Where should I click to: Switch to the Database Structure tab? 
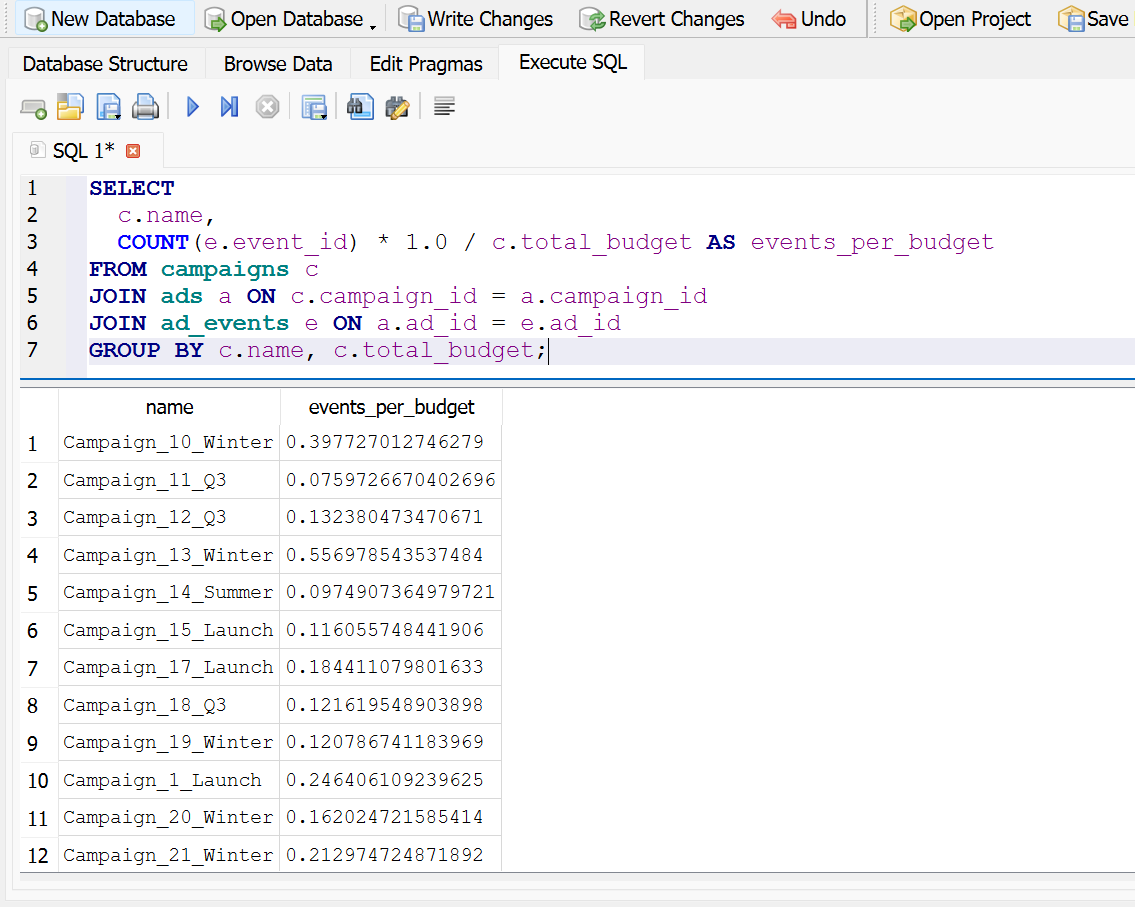pos(105,64)
